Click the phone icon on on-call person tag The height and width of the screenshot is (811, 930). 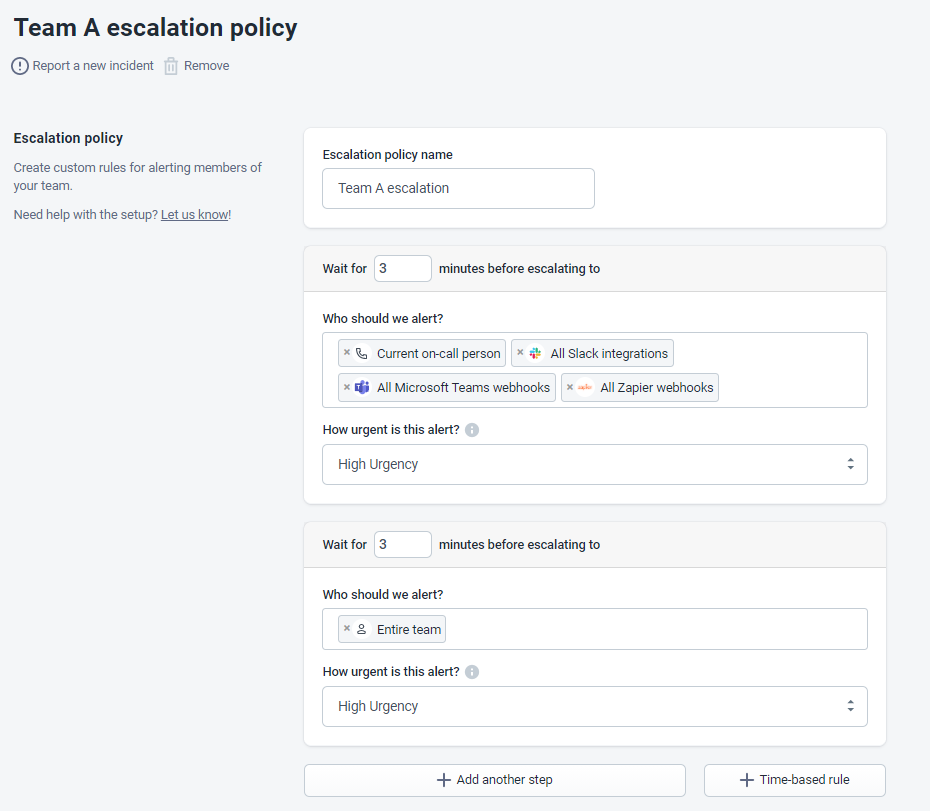[x=362, y=353]
